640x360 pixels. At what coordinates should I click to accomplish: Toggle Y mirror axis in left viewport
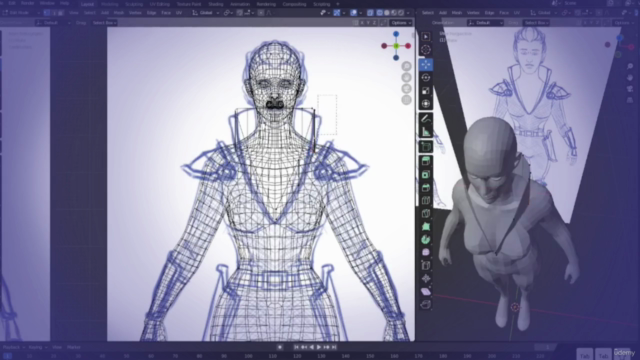(x=368, y=23)
